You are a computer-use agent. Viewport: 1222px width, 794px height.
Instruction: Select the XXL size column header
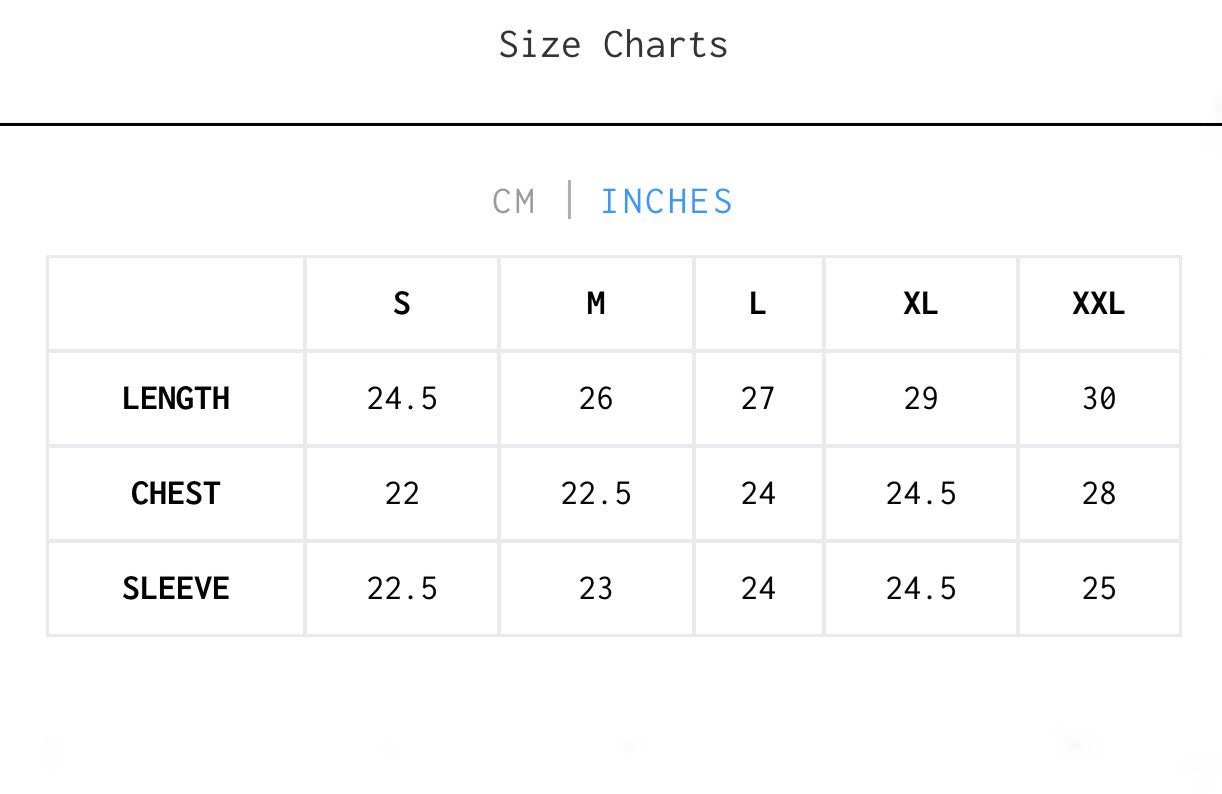click(1099, 303)
